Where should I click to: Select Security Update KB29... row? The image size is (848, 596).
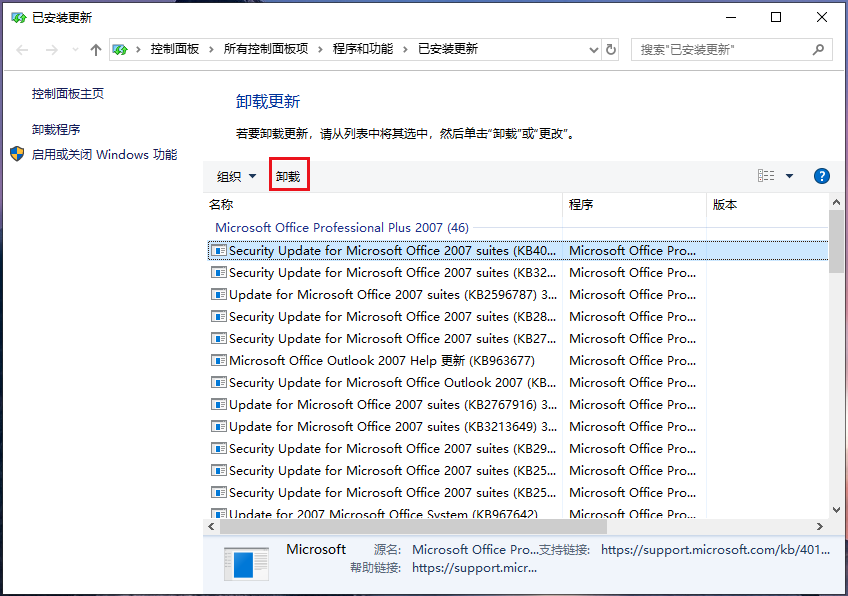click(x=518, y=448)
